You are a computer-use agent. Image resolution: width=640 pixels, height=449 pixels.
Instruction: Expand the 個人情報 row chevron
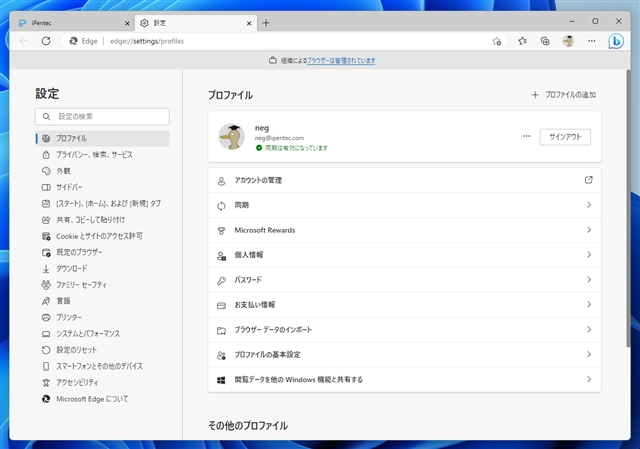click(x=589, y=255)
